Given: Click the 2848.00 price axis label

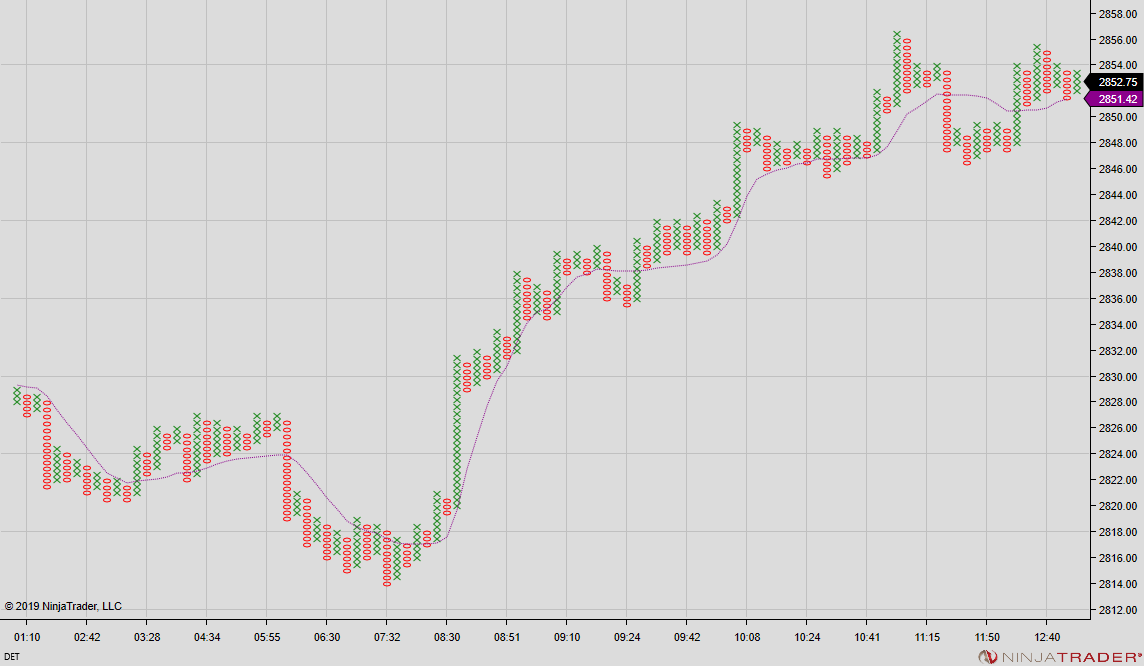Looking at the screenshot, I should pyautogui.click(x=1118, y=144).
